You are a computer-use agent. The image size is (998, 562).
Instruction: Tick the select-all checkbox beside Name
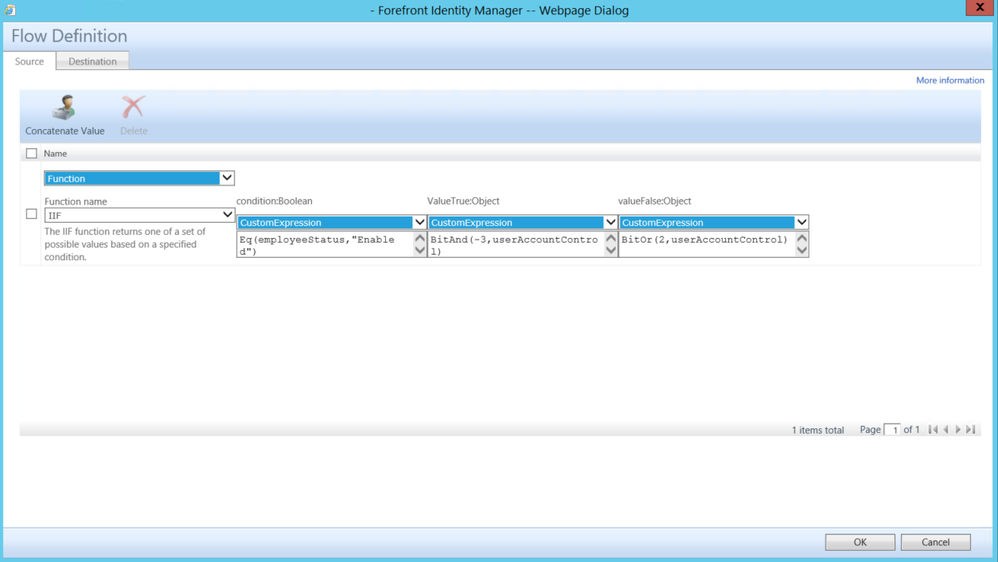click(31, 153)
